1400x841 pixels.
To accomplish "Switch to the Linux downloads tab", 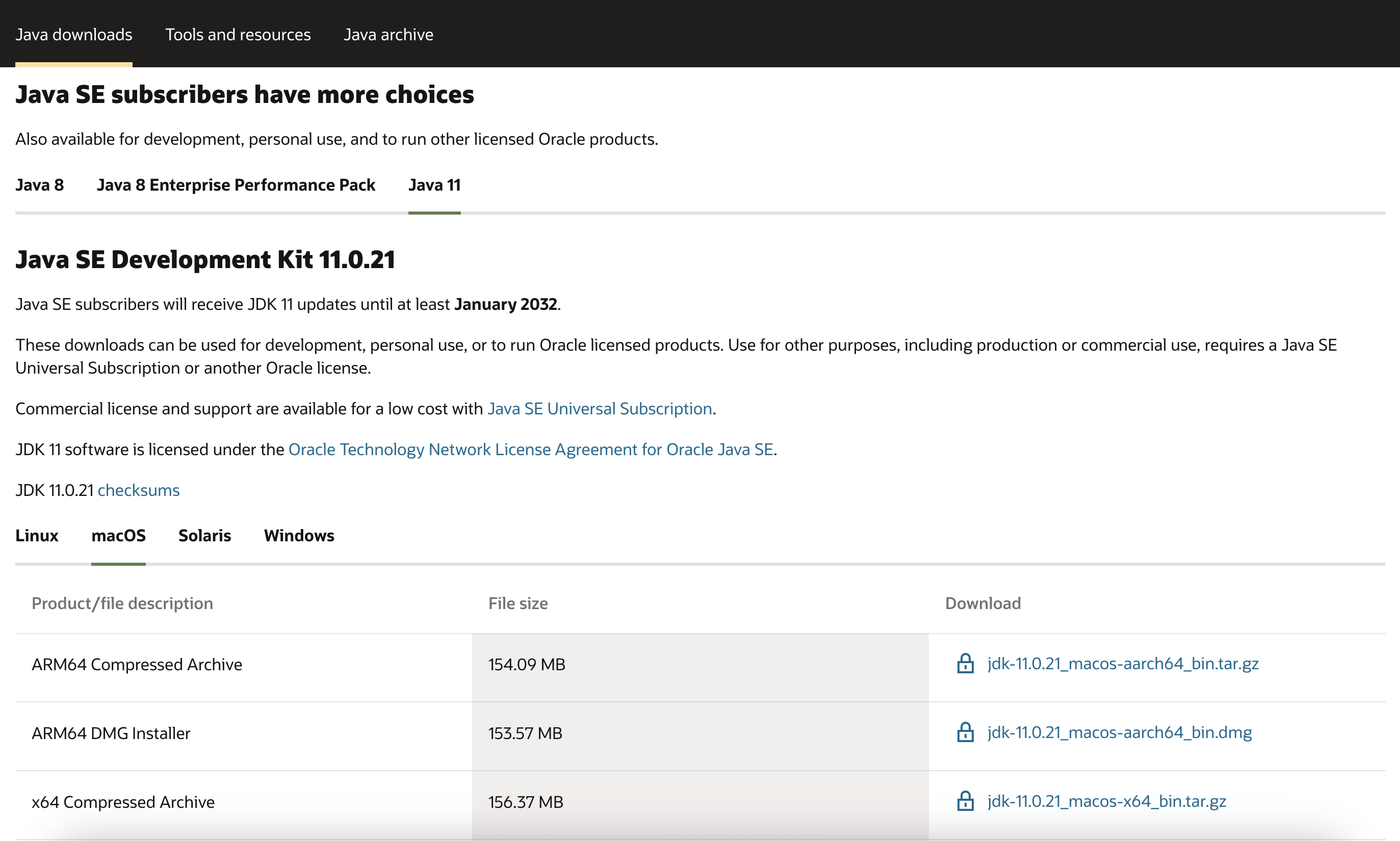I will click(x=37, y=536).
